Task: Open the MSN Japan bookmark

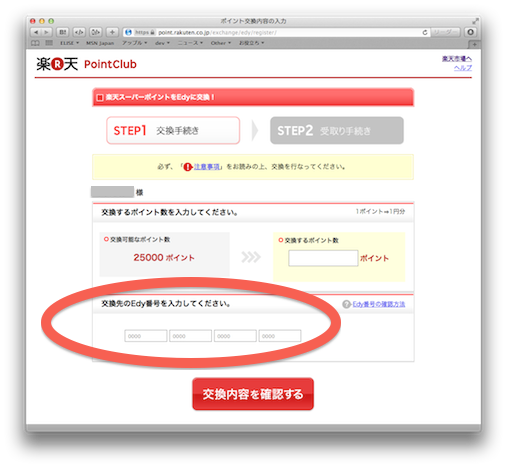Action: pos(100,43)
